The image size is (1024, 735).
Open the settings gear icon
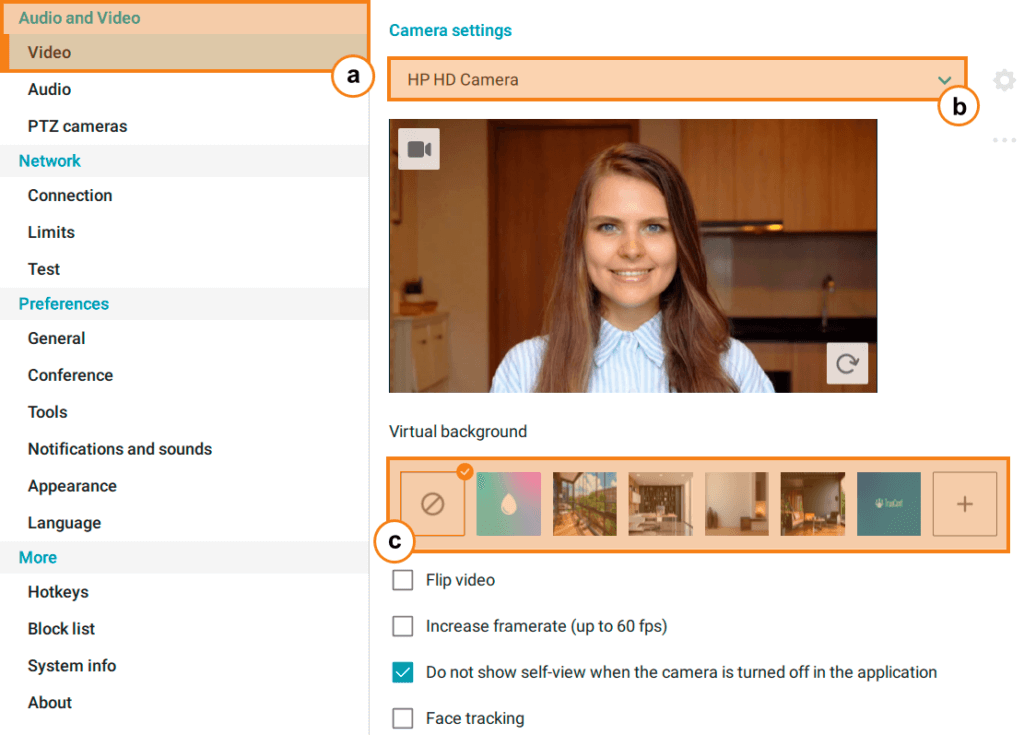1004,80
